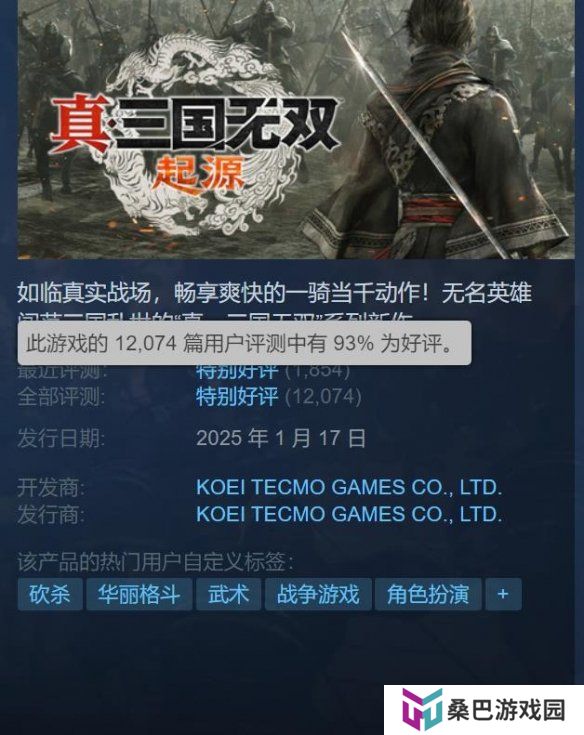This screenshot has width=584, height=735.
Task: Open the publisher KOEI TECMO GAMES link
Action: pos(349,514)
